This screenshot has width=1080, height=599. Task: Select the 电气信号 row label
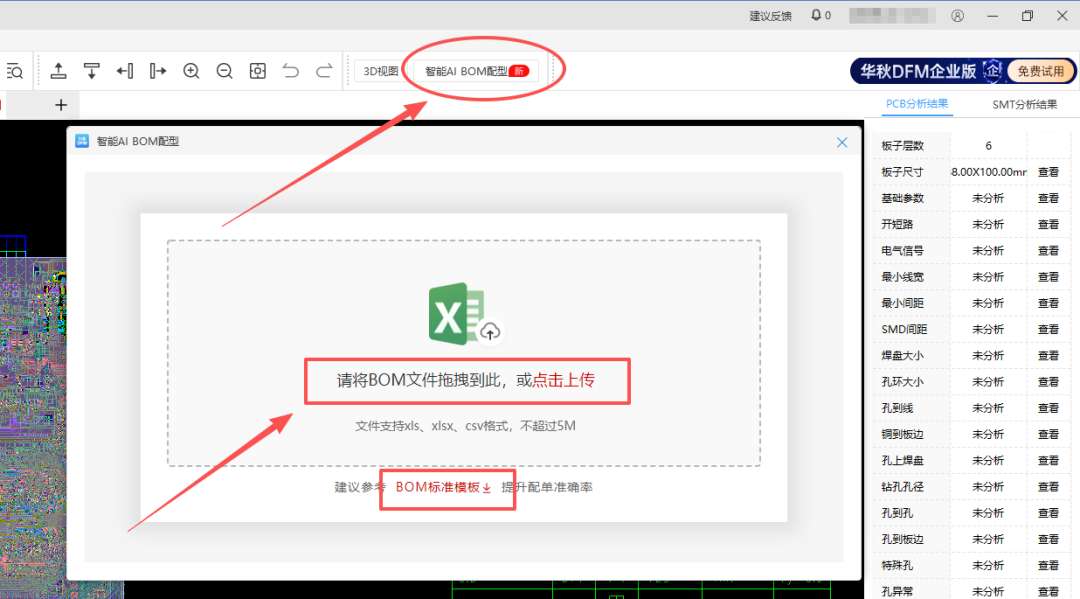tap(902, 251)
